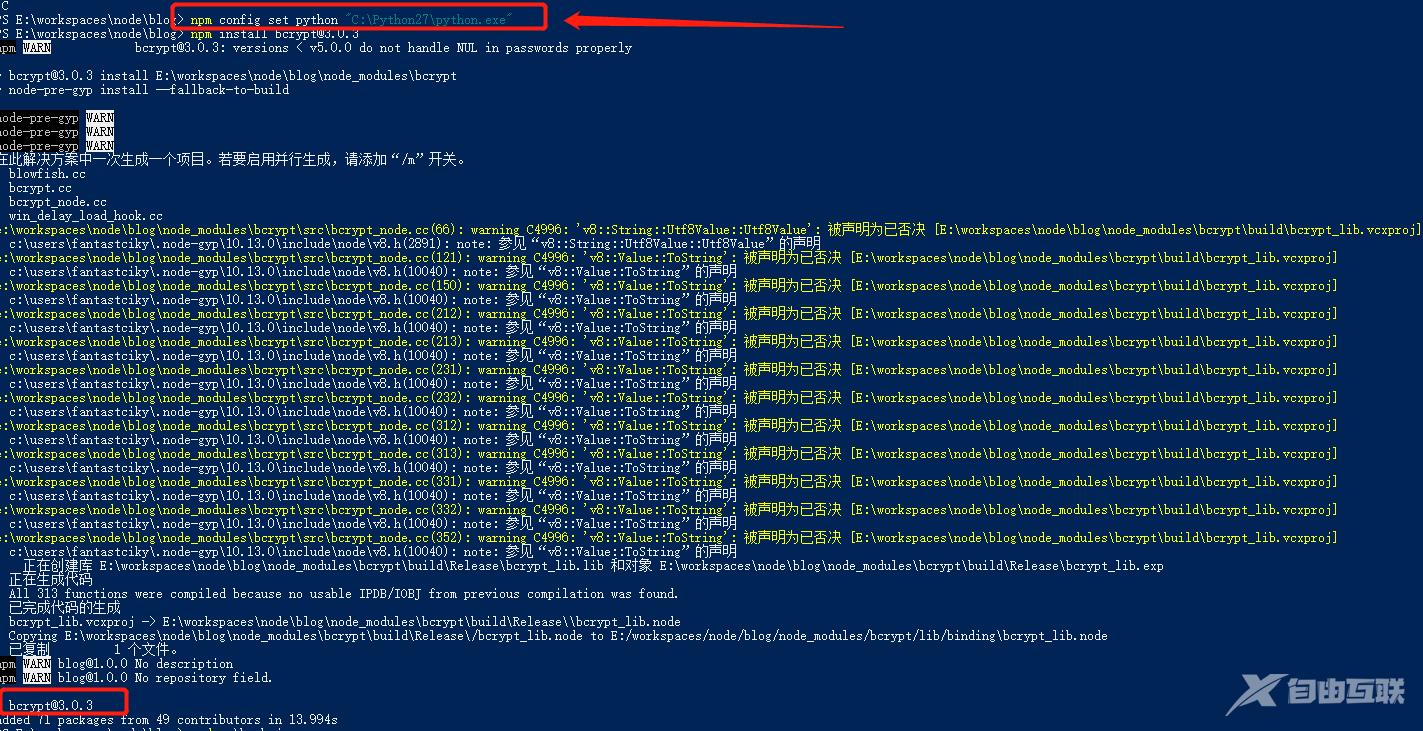The image size is (1423, 731).
Task: Click the file name blowfish.cc
Action: (47, 174)
